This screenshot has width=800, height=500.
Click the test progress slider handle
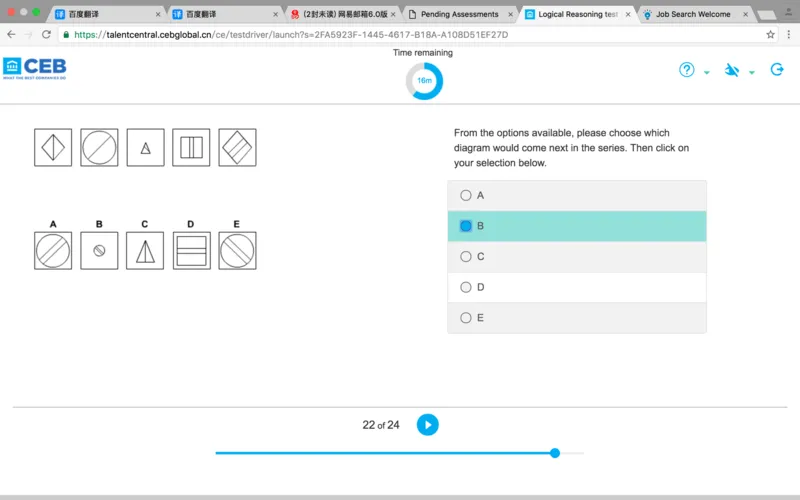[555, 453]
